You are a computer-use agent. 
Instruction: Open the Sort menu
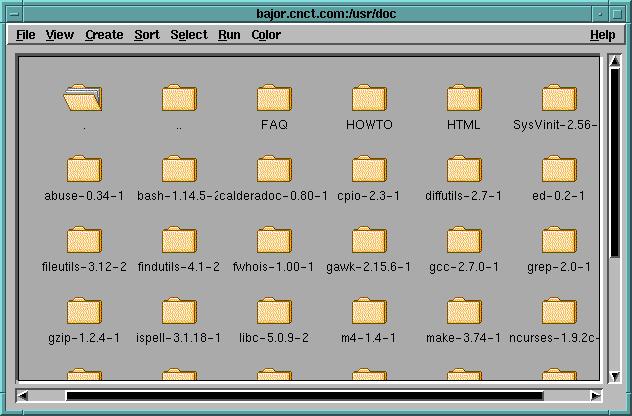click(x=147, y=35)
